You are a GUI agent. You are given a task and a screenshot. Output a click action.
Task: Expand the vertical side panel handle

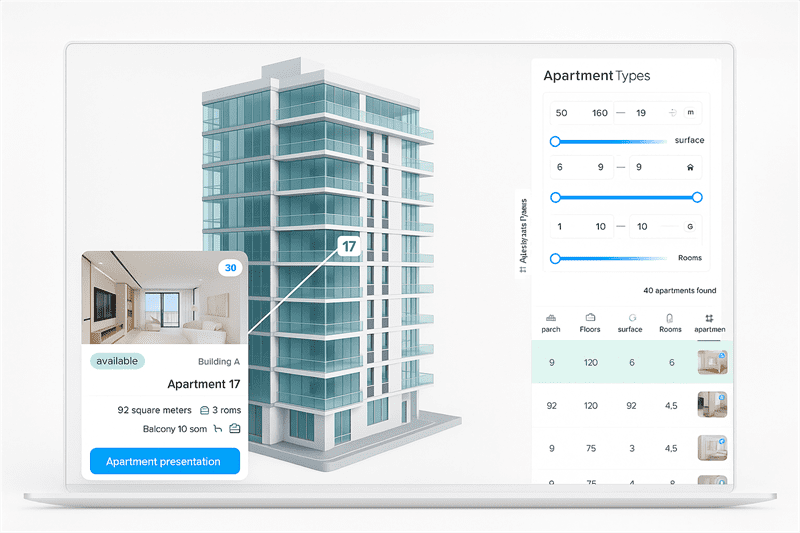point(523,235)
